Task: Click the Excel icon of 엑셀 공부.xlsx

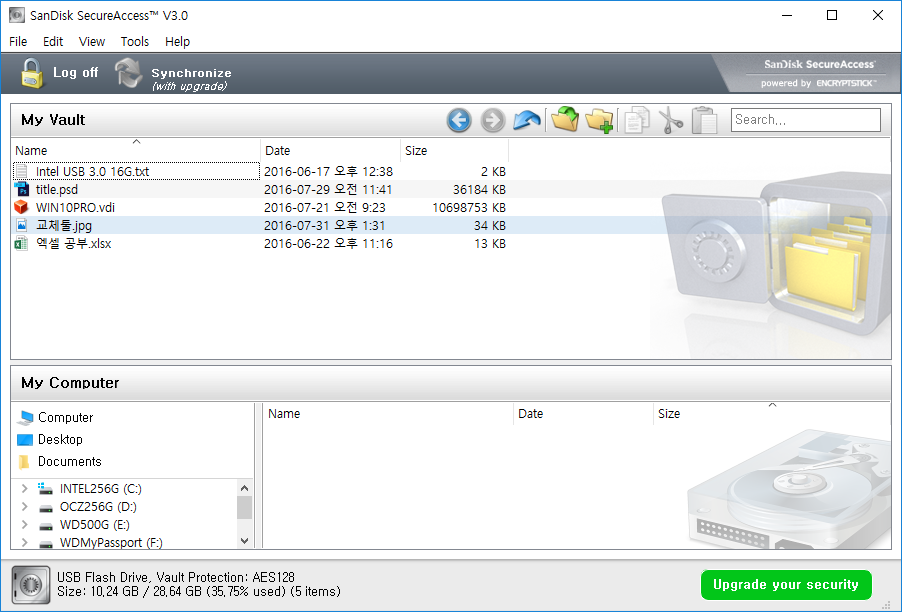Action: coord(21,243)
